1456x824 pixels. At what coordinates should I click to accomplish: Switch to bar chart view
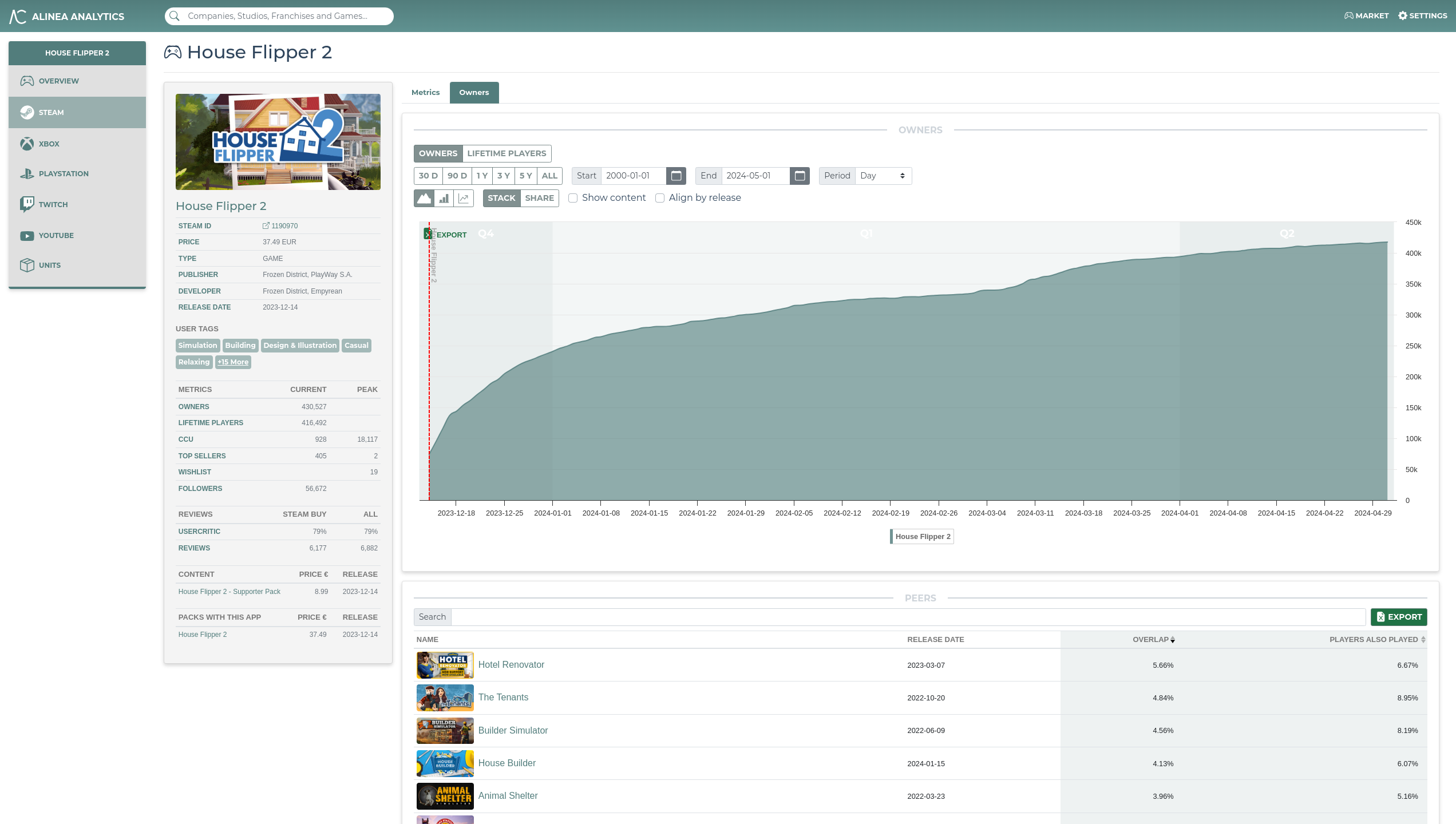click(x=444, y=198)
